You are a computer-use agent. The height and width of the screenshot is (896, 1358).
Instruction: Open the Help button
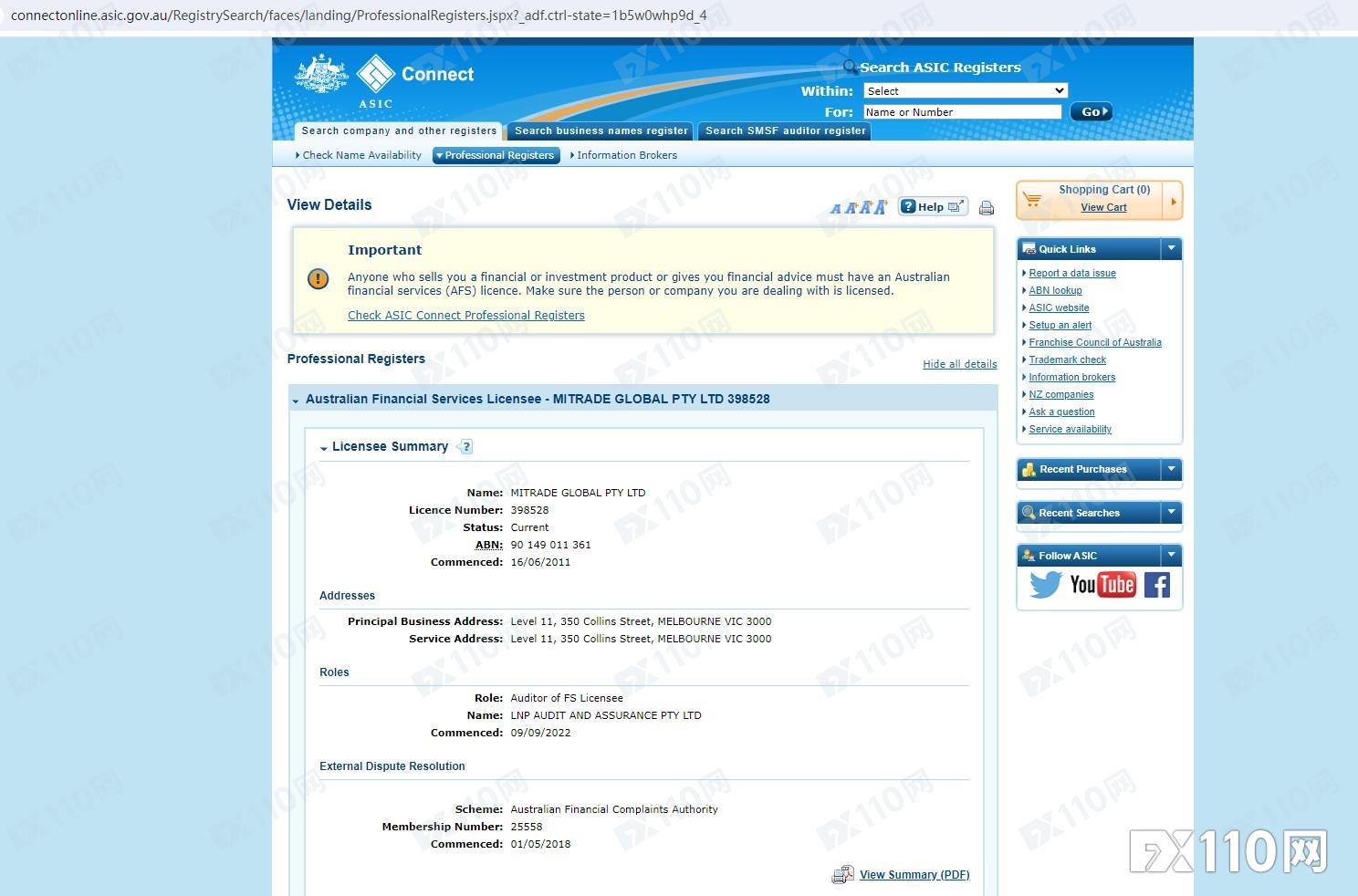click(x=933, y=207)
